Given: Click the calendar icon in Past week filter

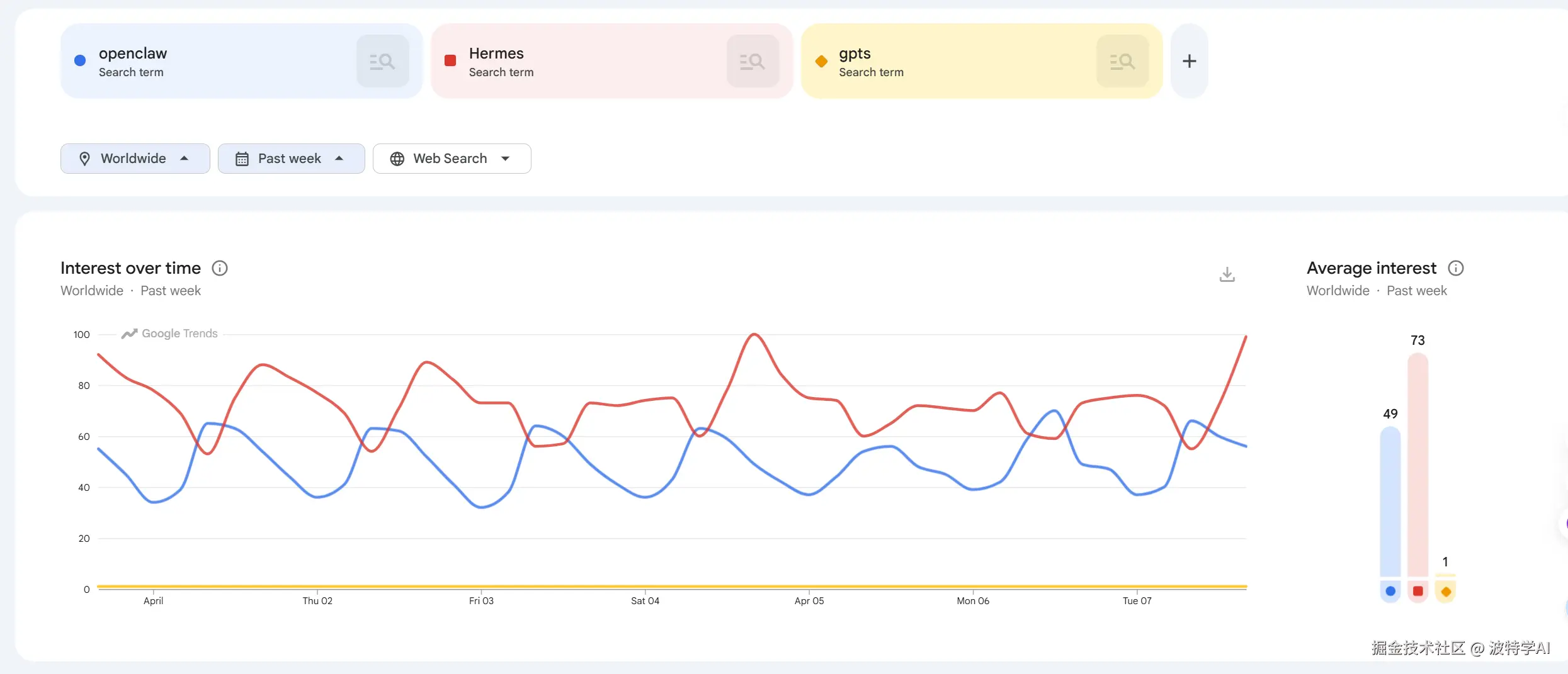Looking at the screenshot, I should [x=242, y=159].
